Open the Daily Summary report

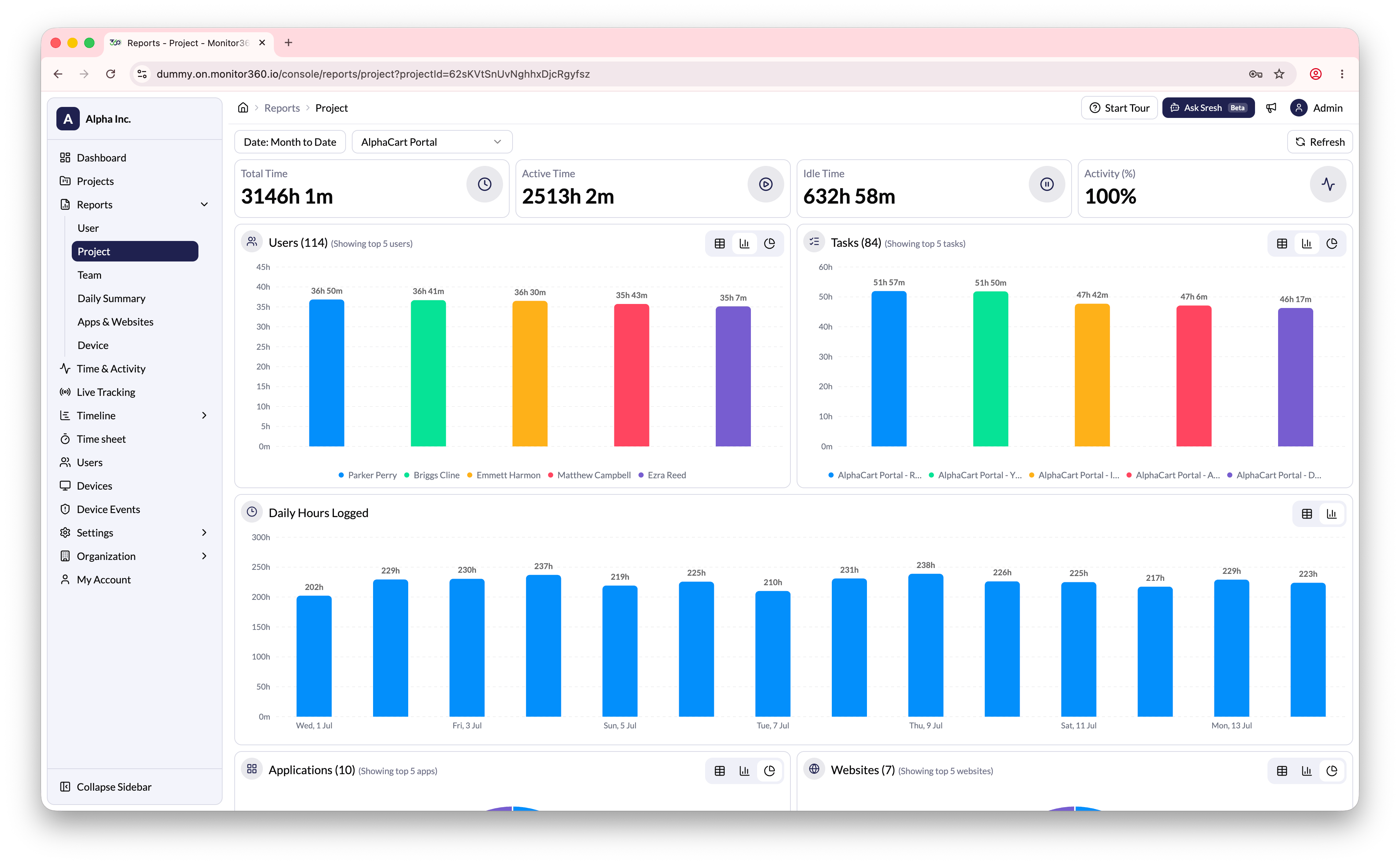pos(134,298)
